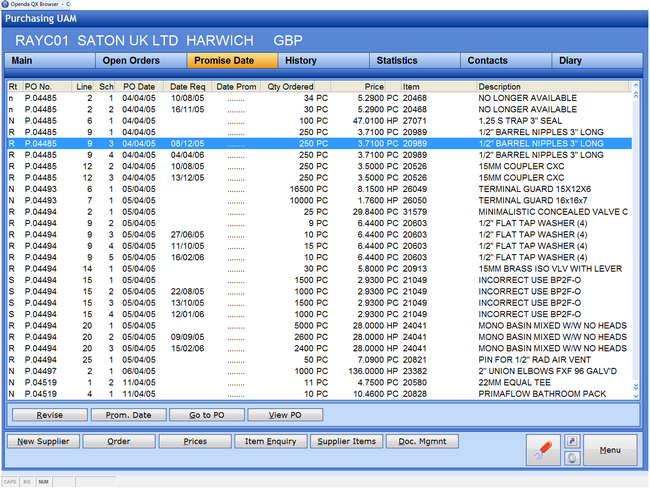
Task: Click the Doc. Mgmnt button
Action: pos(422,441)
